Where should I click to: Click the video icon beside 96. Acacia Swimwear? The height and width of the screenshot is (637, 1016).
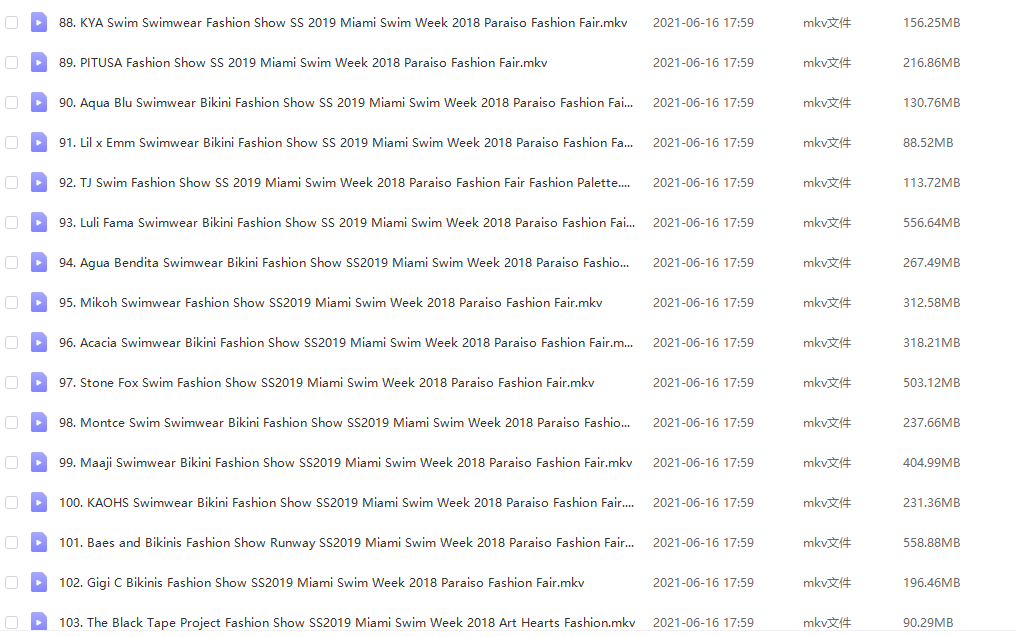point(39,342)
